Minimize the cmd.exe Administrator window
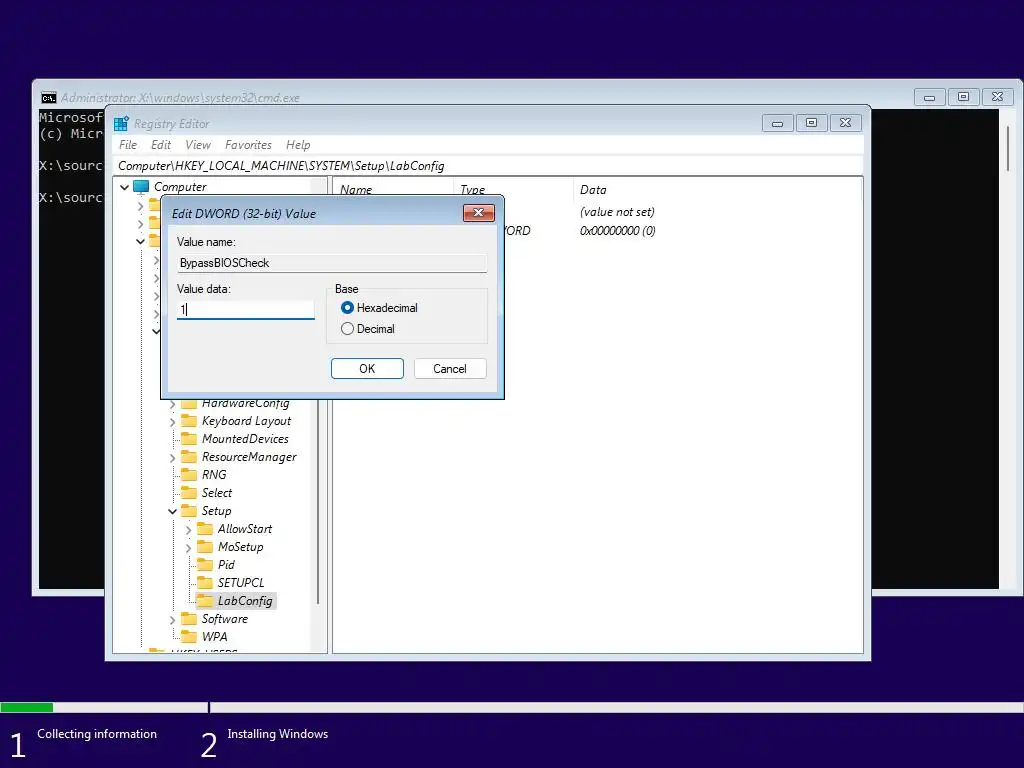 929,97
